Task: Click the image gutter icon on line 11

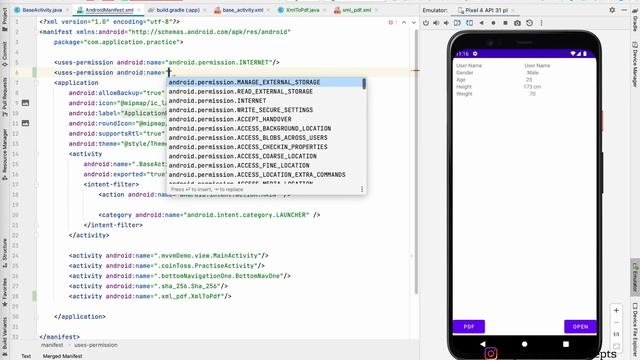Action: tap(25, 123)
